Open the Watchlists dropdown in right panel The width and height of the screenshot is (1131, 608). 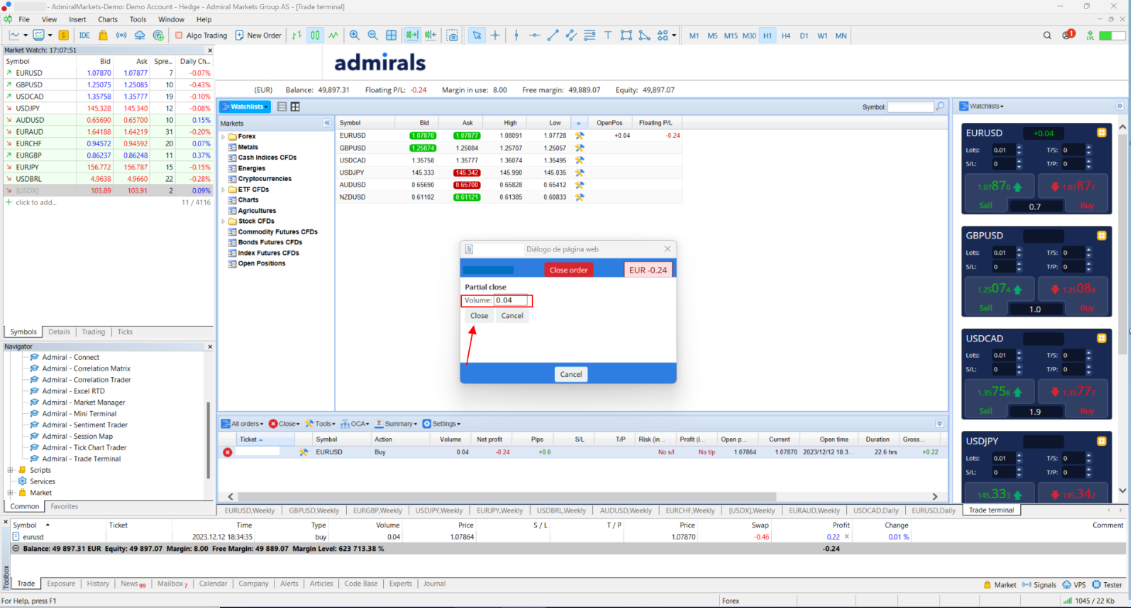click(x=982, y=106)
